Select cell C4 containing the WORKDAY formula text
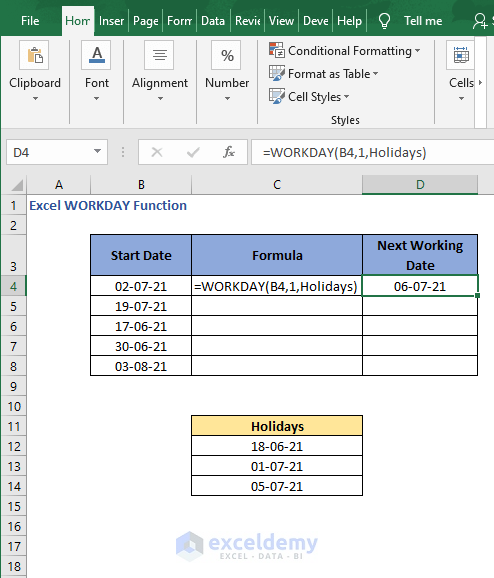Viewport: 494px width, 578px height. click(277, 286)
